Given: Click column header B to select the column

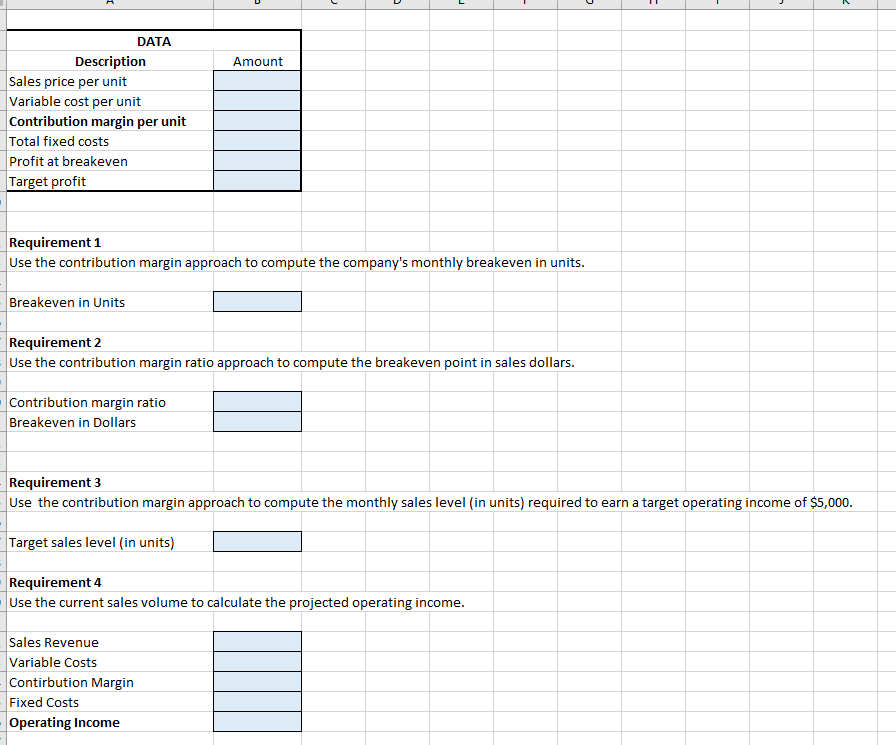Looking at the screenshot, I should [256, 4].
